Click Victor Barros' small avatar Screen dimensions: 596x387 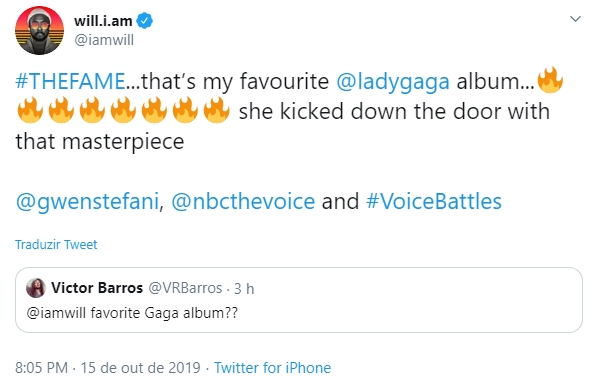(36, 288)
